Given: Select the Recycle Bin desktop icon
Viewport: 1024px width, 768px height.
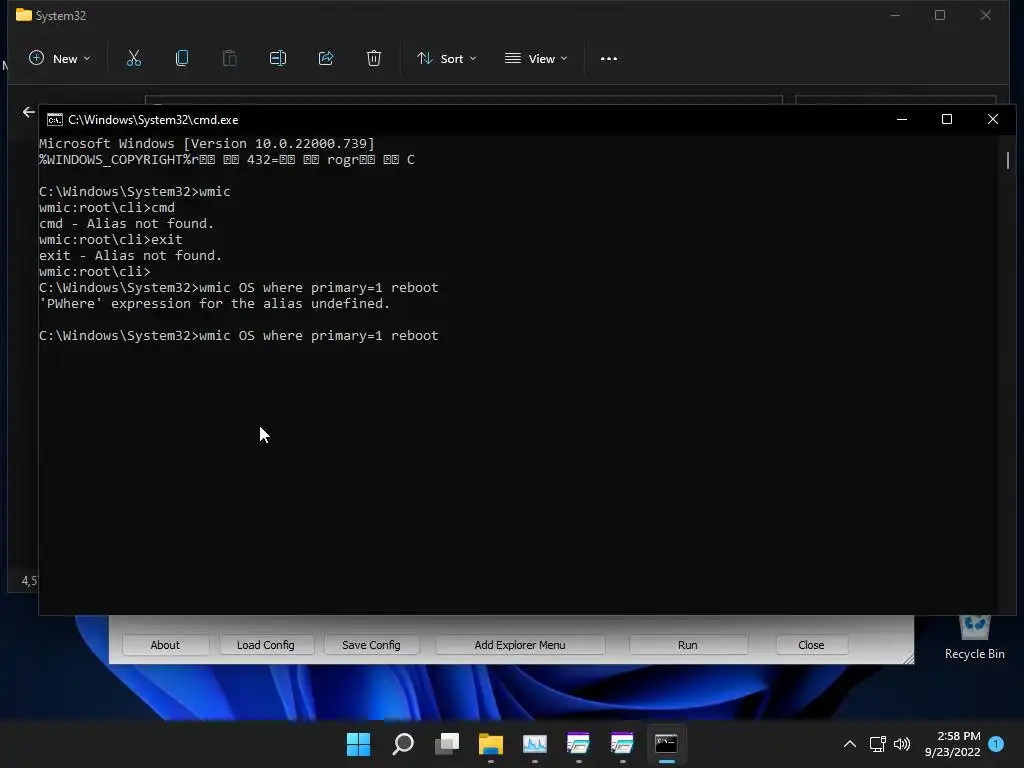Looking at the screenshot, I should [x=974, y=638].
